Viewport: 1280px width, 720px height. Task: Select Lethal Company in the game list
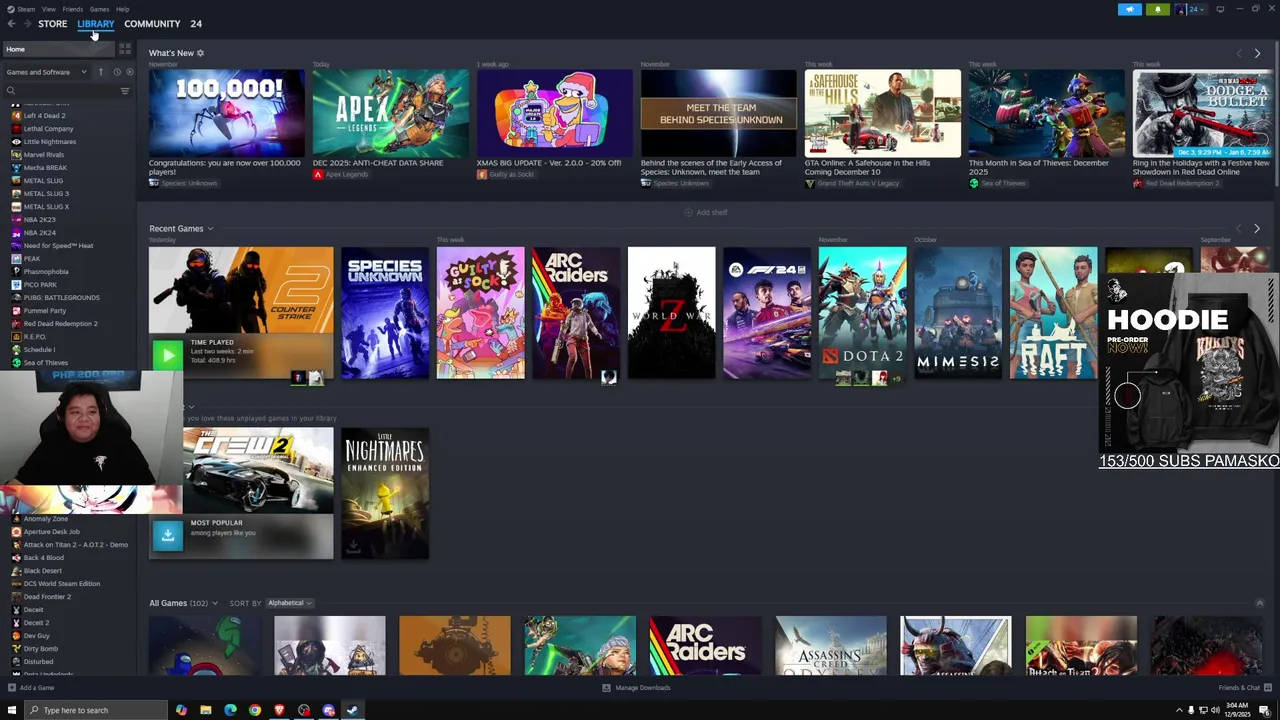click(x=48, y=129)
